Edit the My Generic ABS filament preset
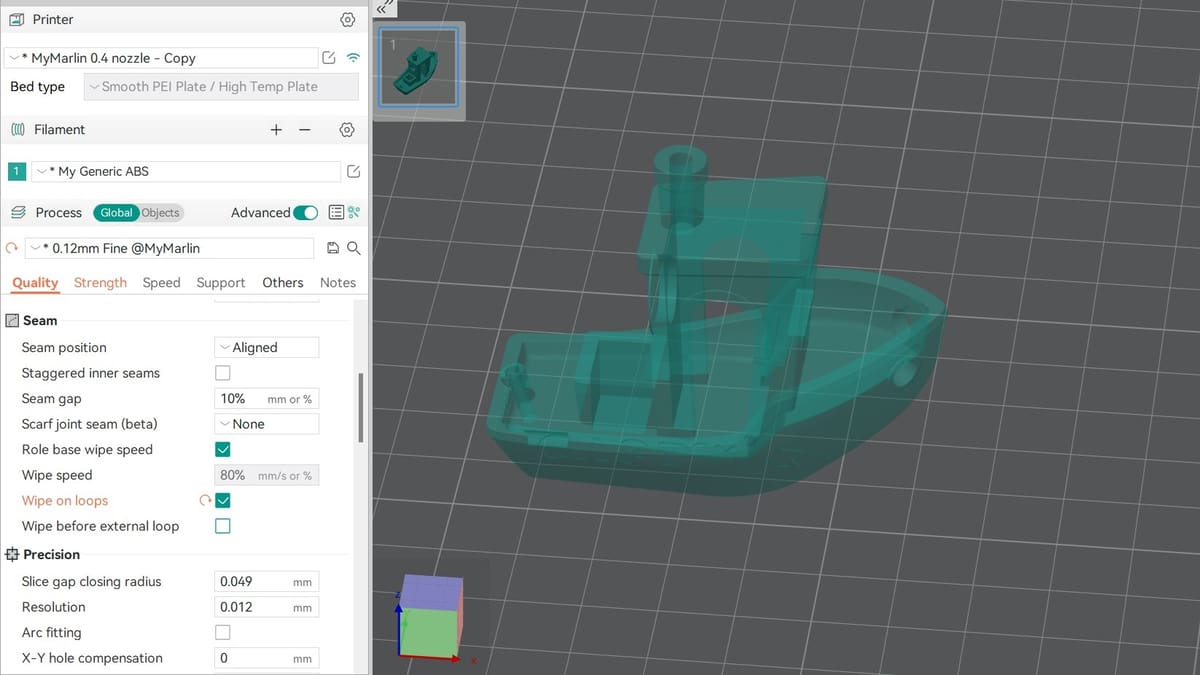This screenshot has width=1200, height=675. 353,172
